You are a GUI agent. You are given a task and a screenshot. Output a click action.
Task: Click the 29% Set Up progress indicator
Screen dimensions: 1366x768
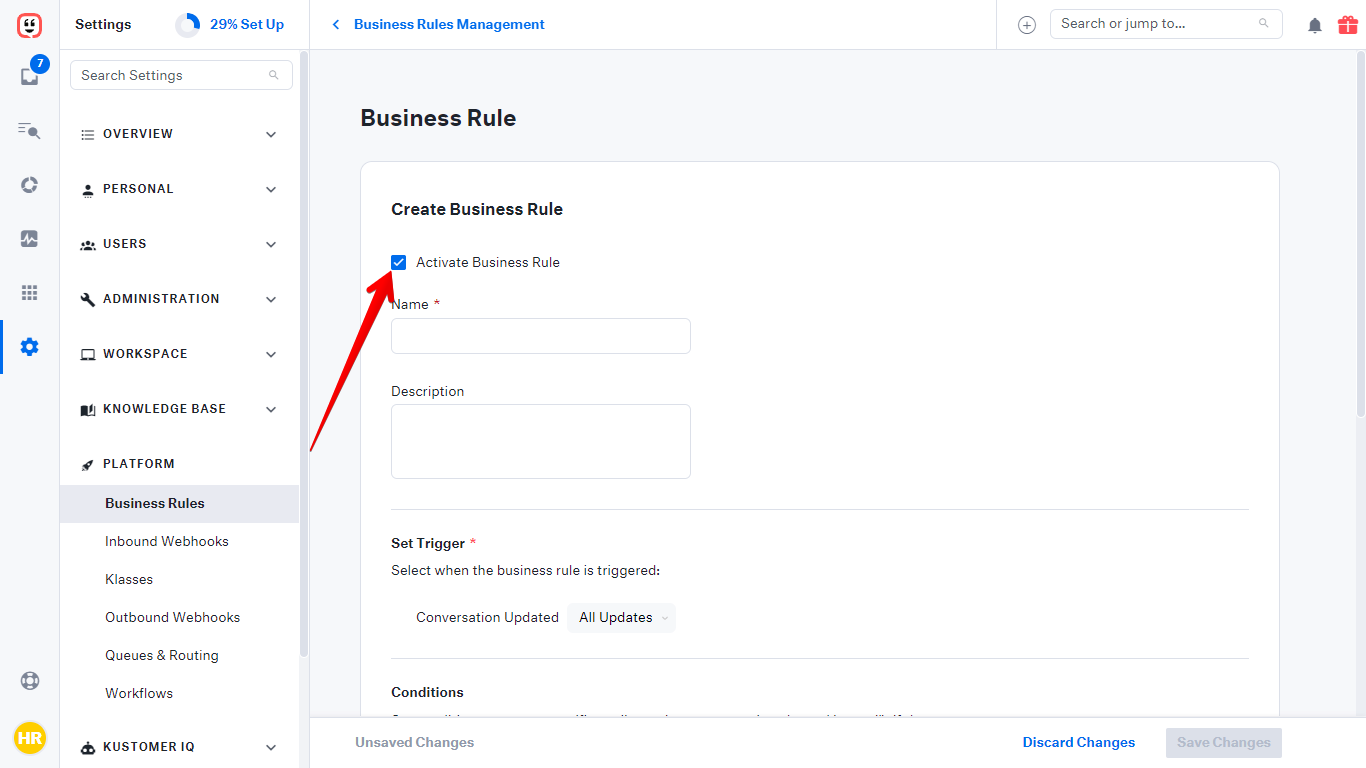click(x=231, y=24)
